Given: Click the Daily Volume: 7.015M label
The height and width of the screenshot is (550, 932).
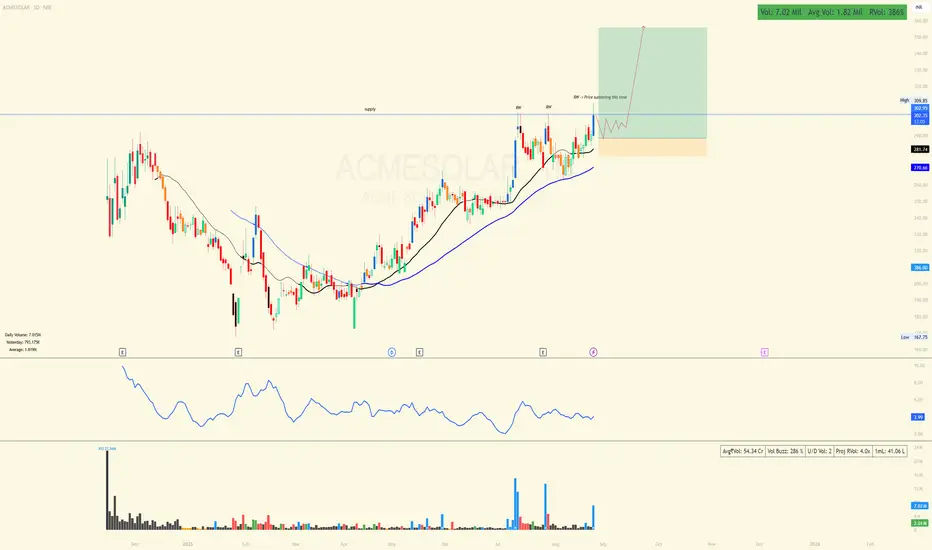Looking at the screenshot, I should pos(23,335).
